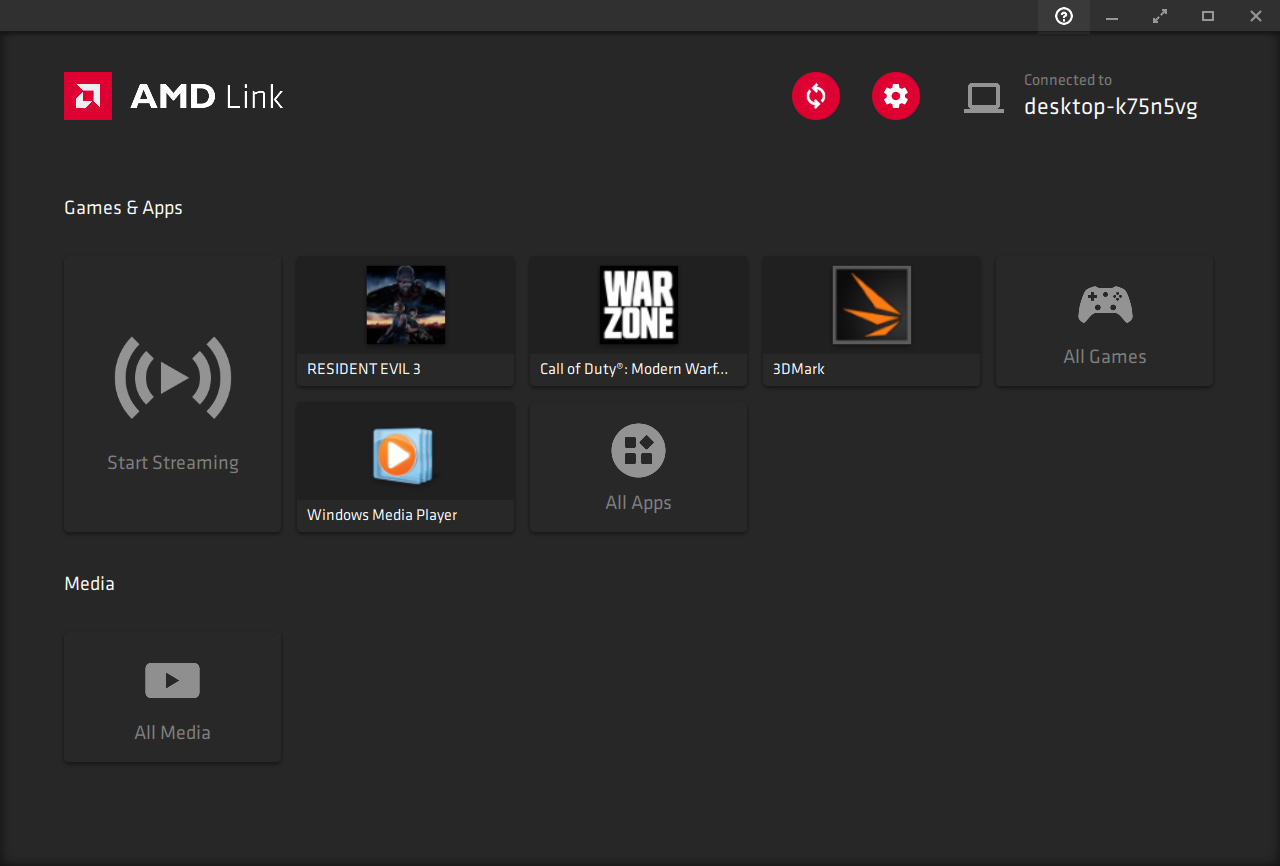Toggle fullscreen with the diagonal arrows icon
1280x866 pixels.
(x=1160, y=16)
